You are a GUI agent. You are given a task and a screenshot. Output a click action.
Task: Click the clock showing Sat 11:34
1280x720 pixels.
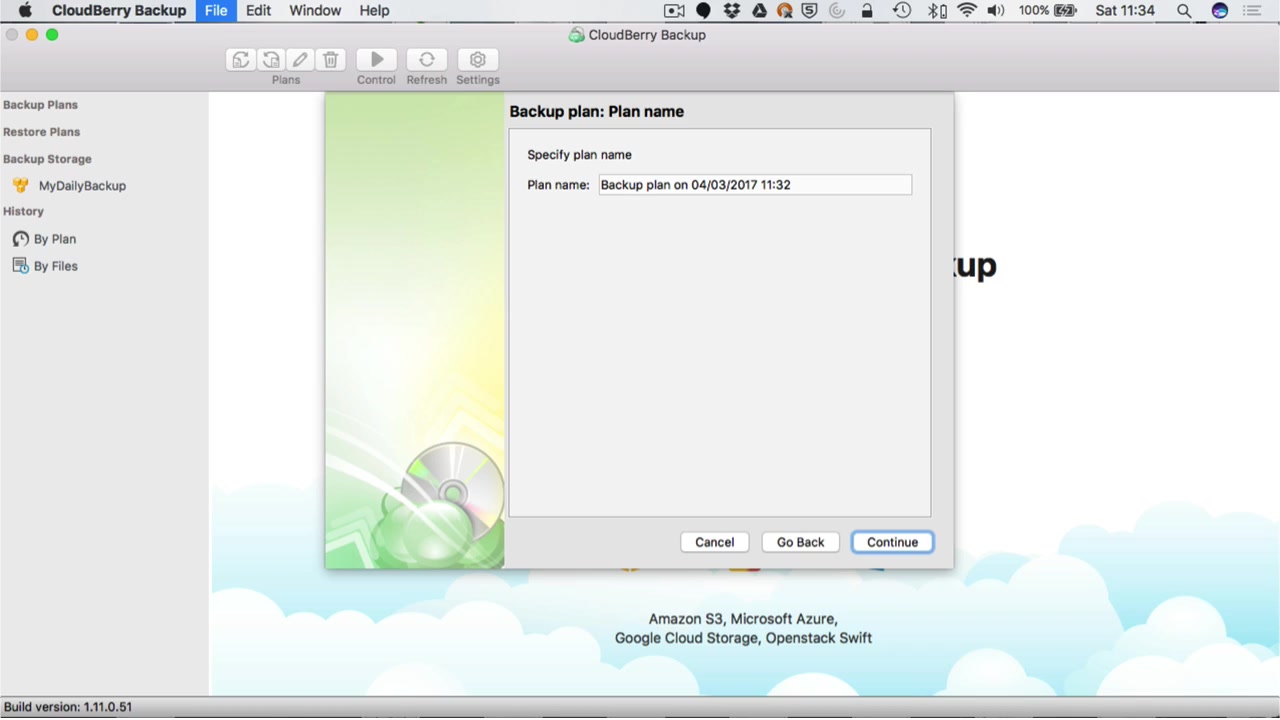(x=1125, y=11)
